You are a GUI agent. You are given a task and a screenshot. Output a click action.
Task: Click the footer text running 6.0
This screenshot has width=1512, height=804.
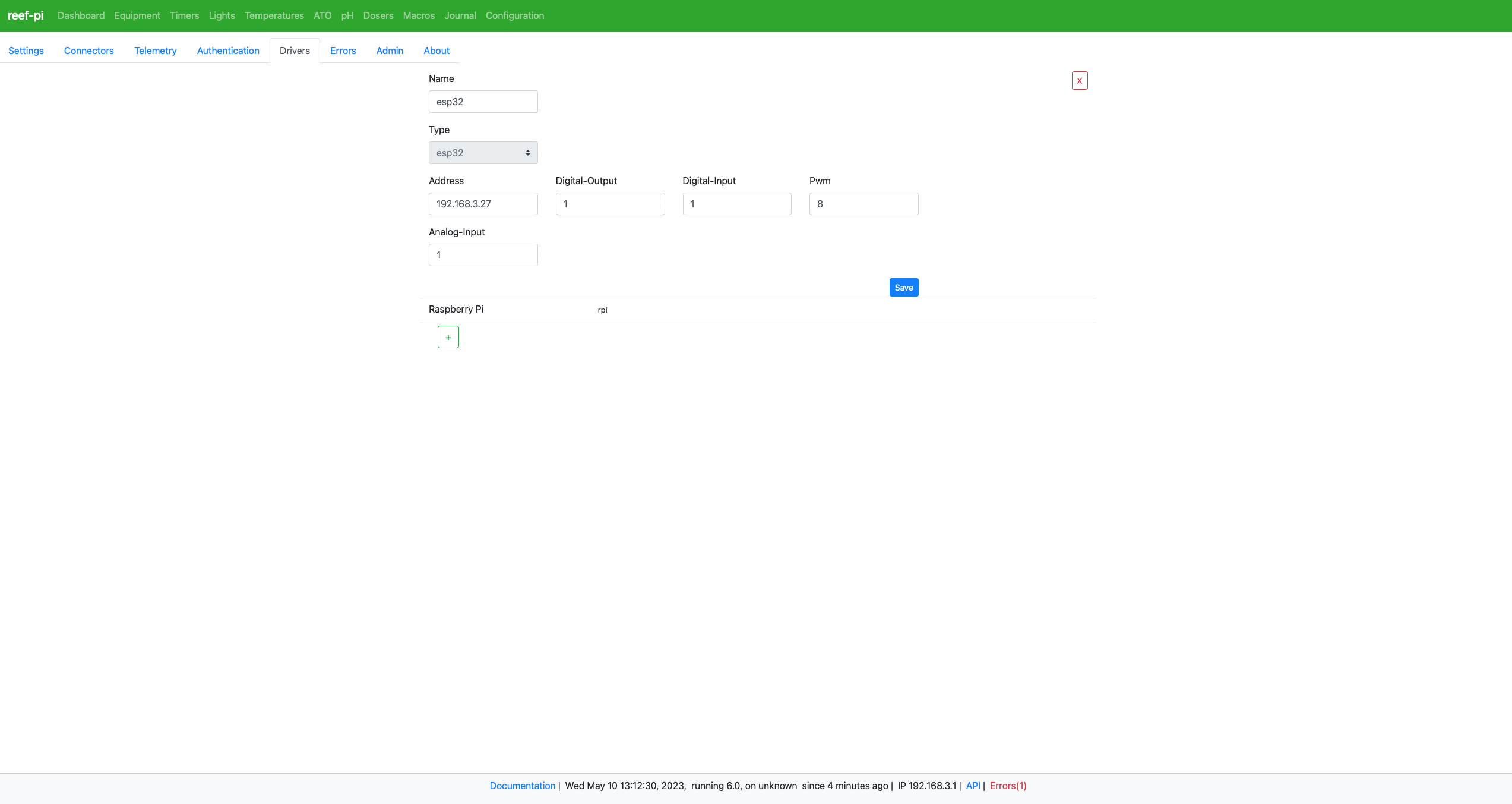[x=716, y=786]
